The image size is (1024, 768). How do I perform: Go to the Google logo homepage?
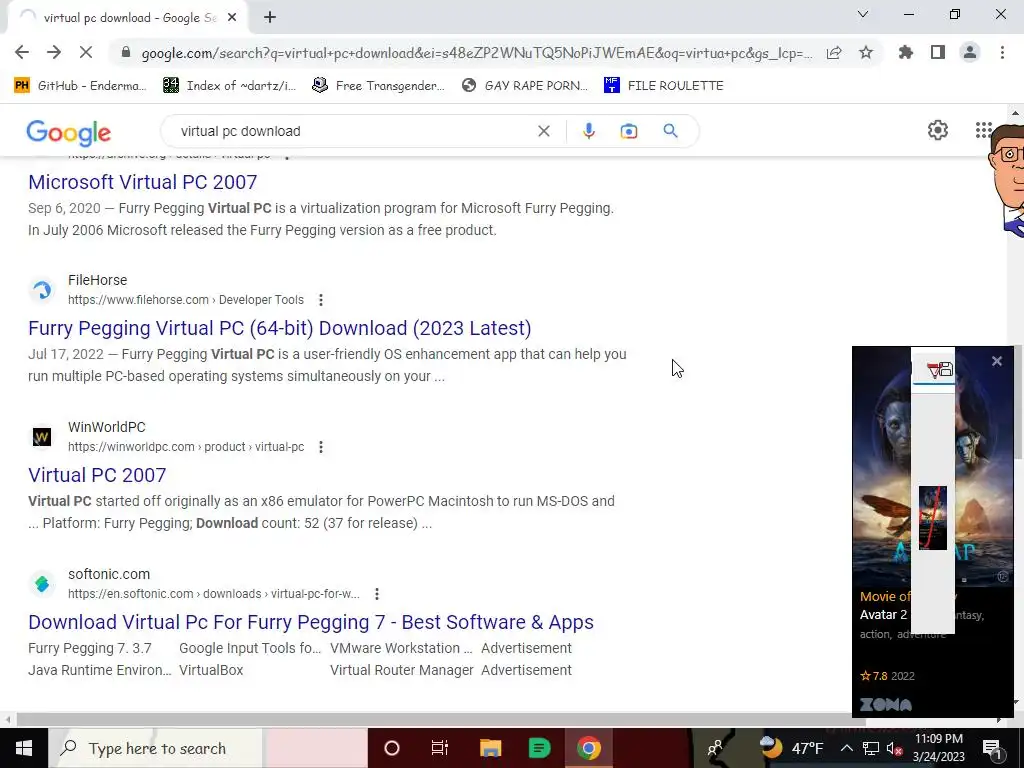pyautogui.click(x=69, y=133)
